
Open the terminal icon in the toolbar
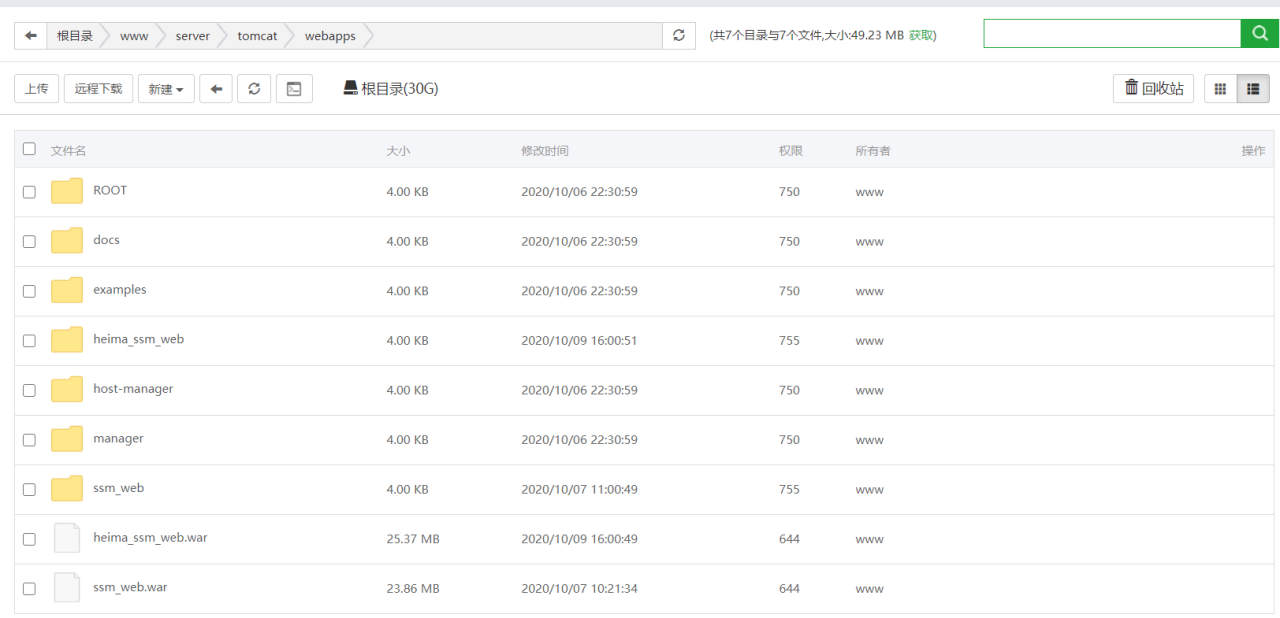pos(294,89)
